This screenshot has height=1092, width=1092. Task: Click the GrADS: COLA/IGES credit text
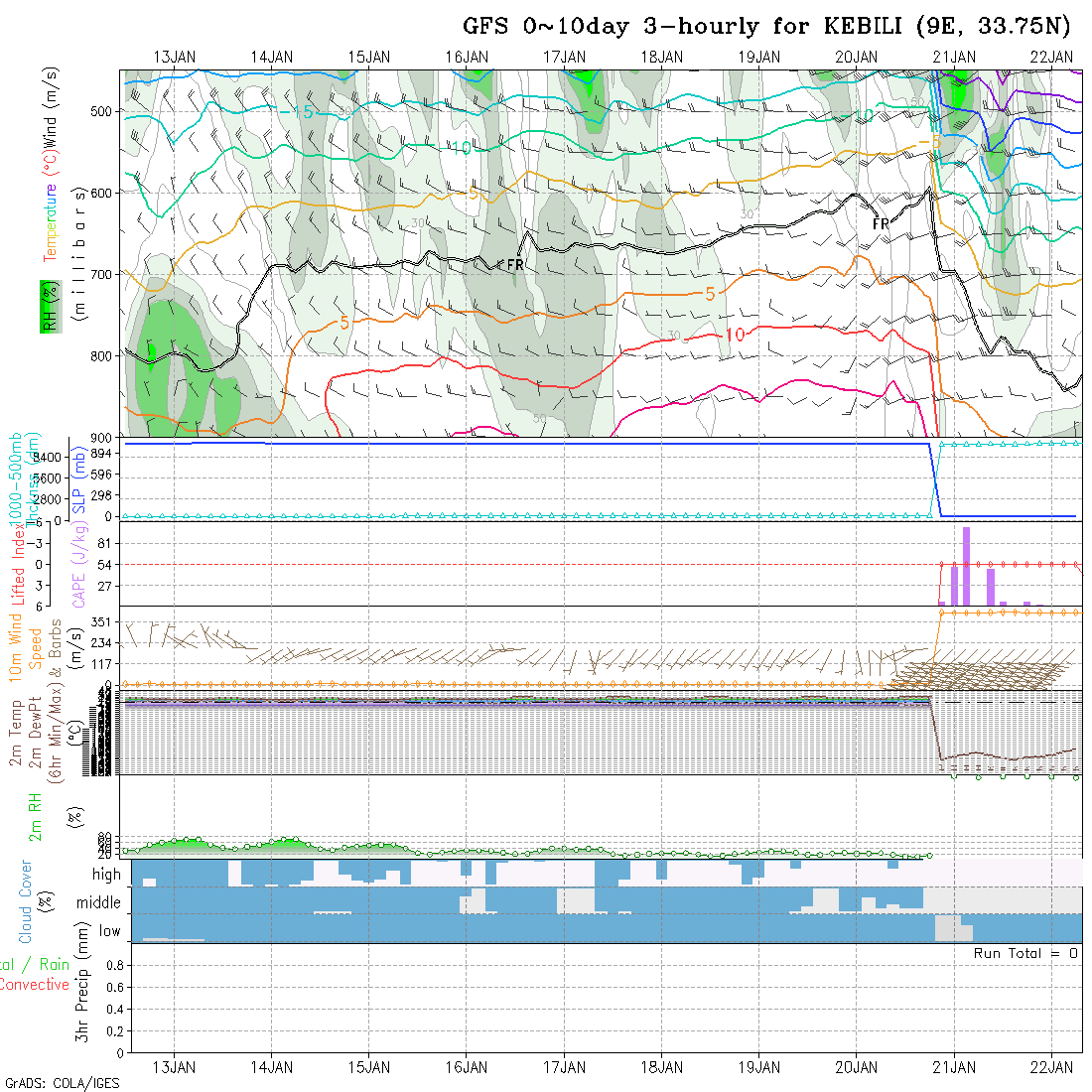tap(62, 1083)
